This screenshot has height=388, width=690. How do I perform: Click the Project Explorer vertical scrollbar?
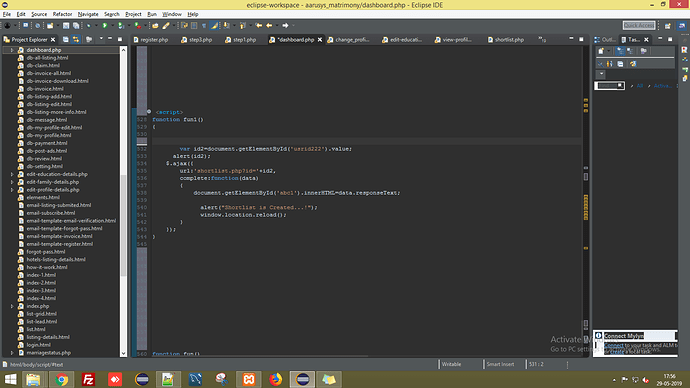(123, 202)
